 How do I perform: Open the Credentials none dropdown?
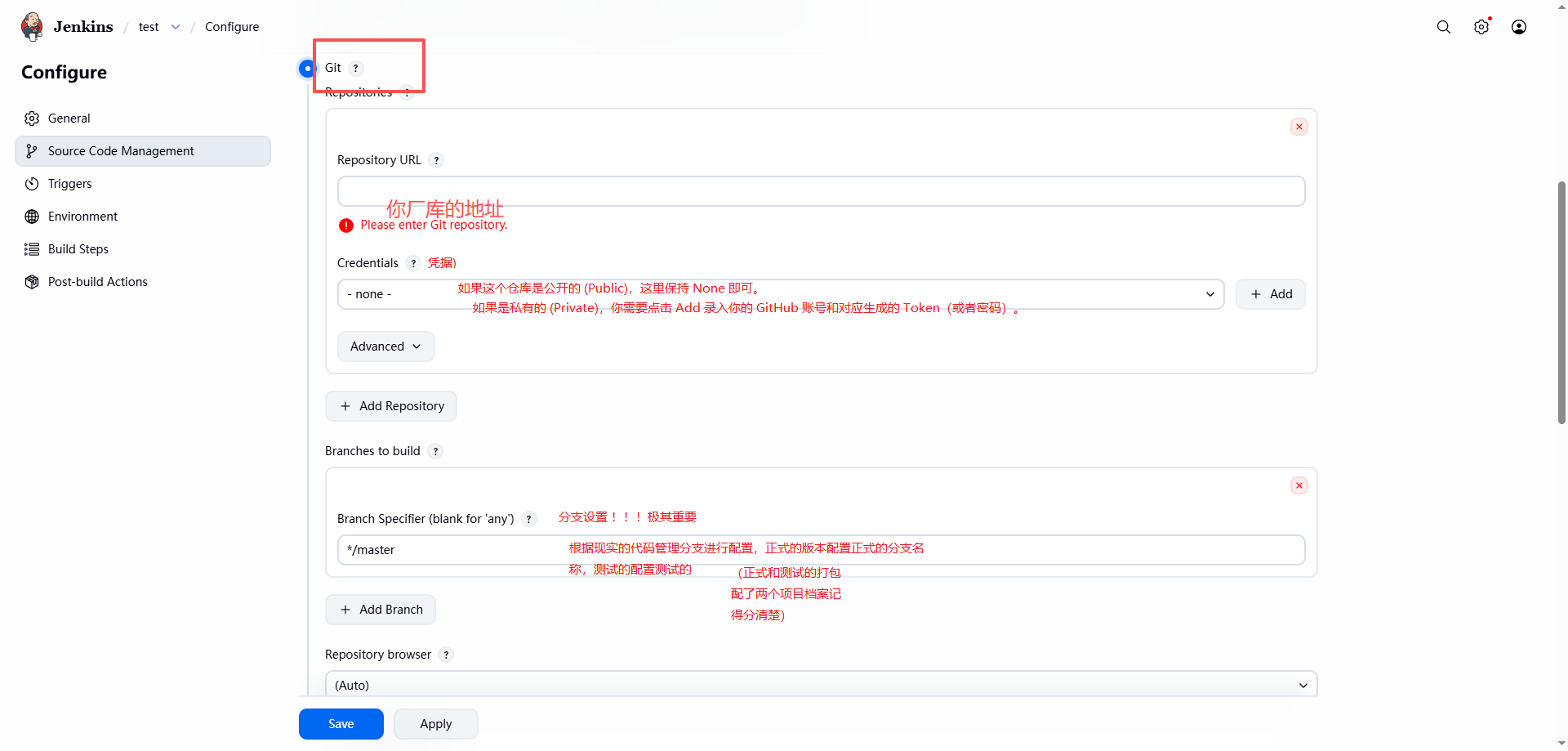click(x=781, y=294)
